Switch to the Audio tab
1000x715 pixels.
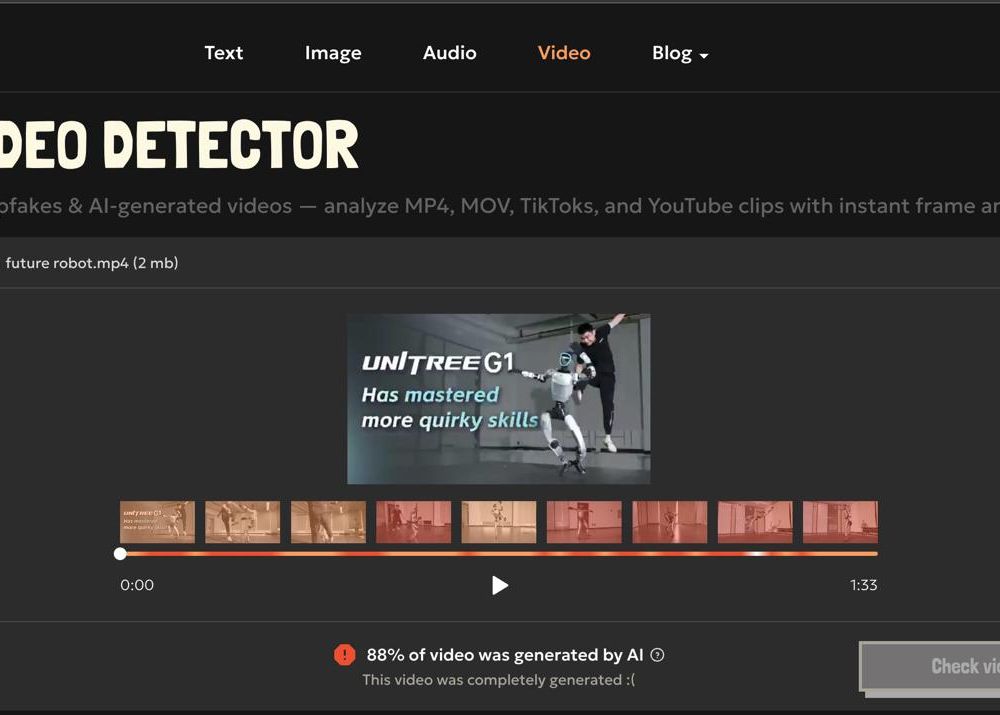tap(450, 53)
